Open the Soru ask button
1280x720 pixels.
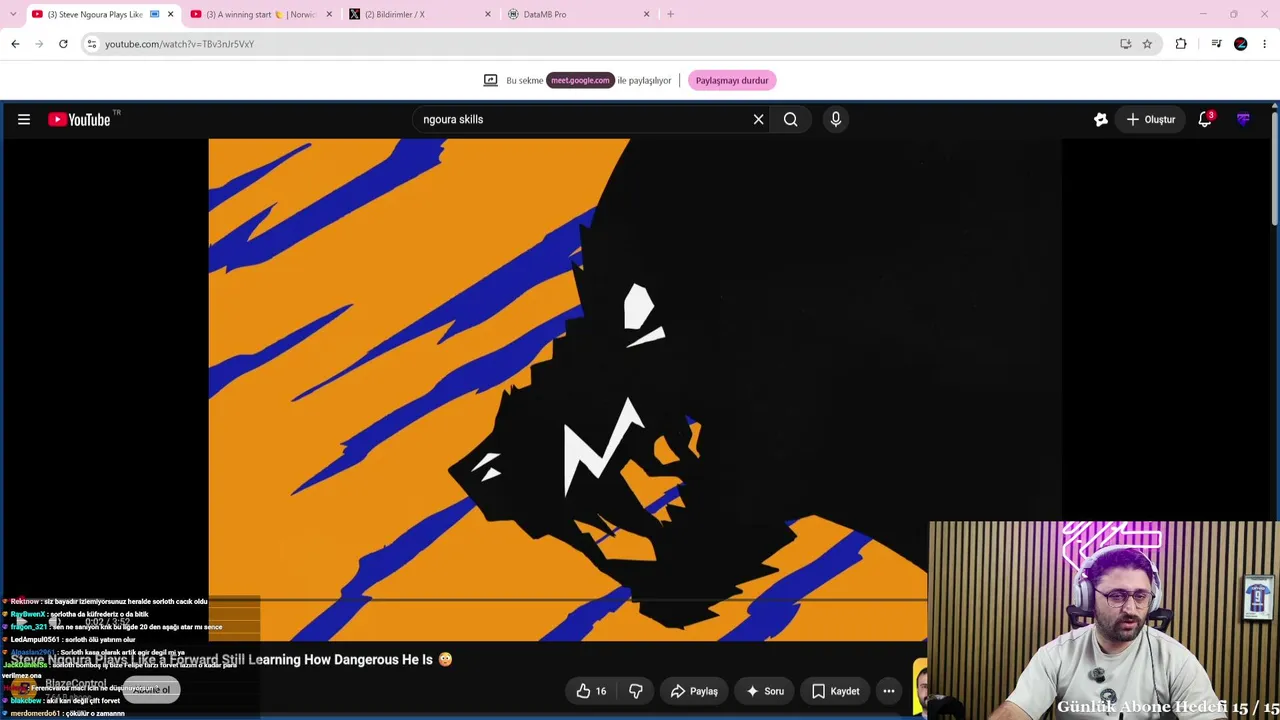tap(765, 691)
